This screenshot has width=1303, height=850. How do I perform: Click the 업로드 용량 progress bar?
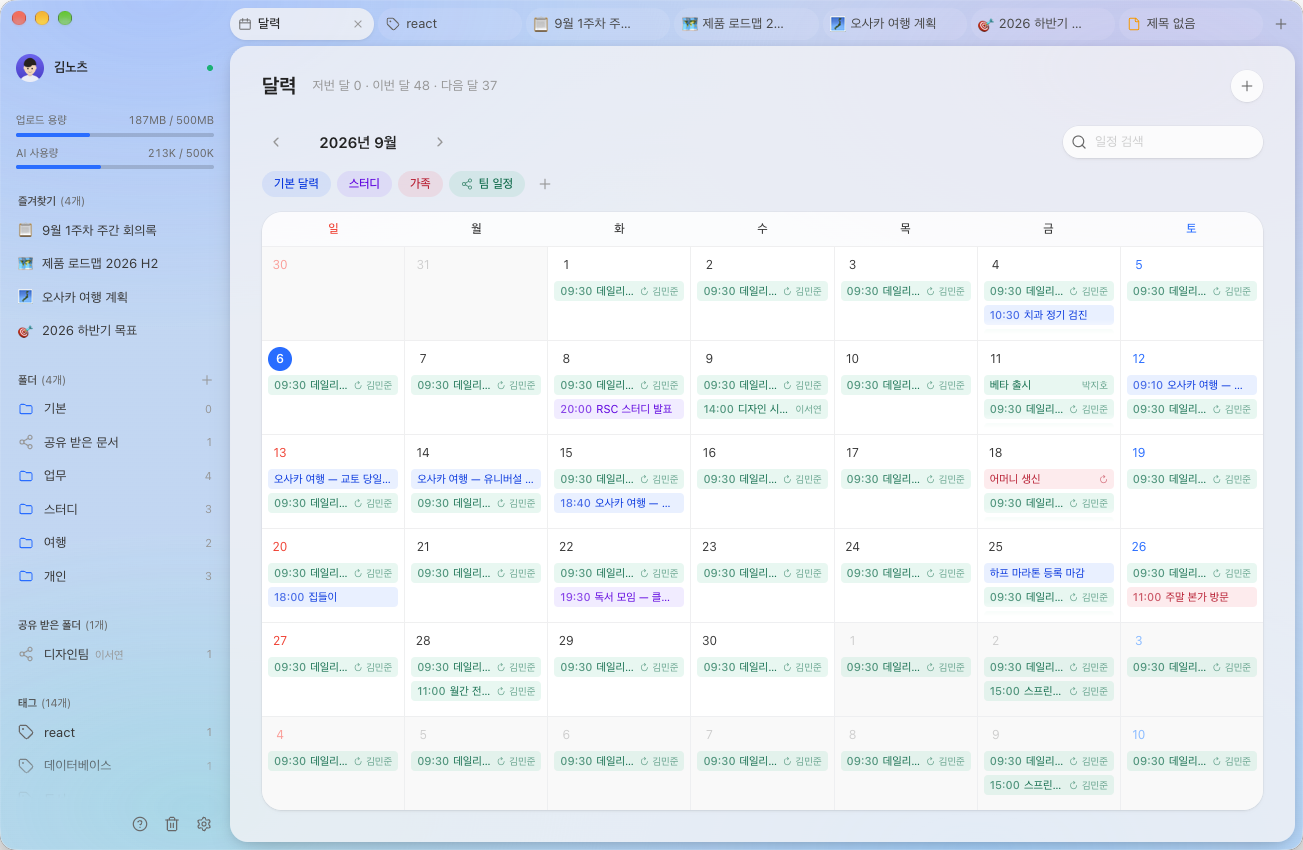pos(115,134)
